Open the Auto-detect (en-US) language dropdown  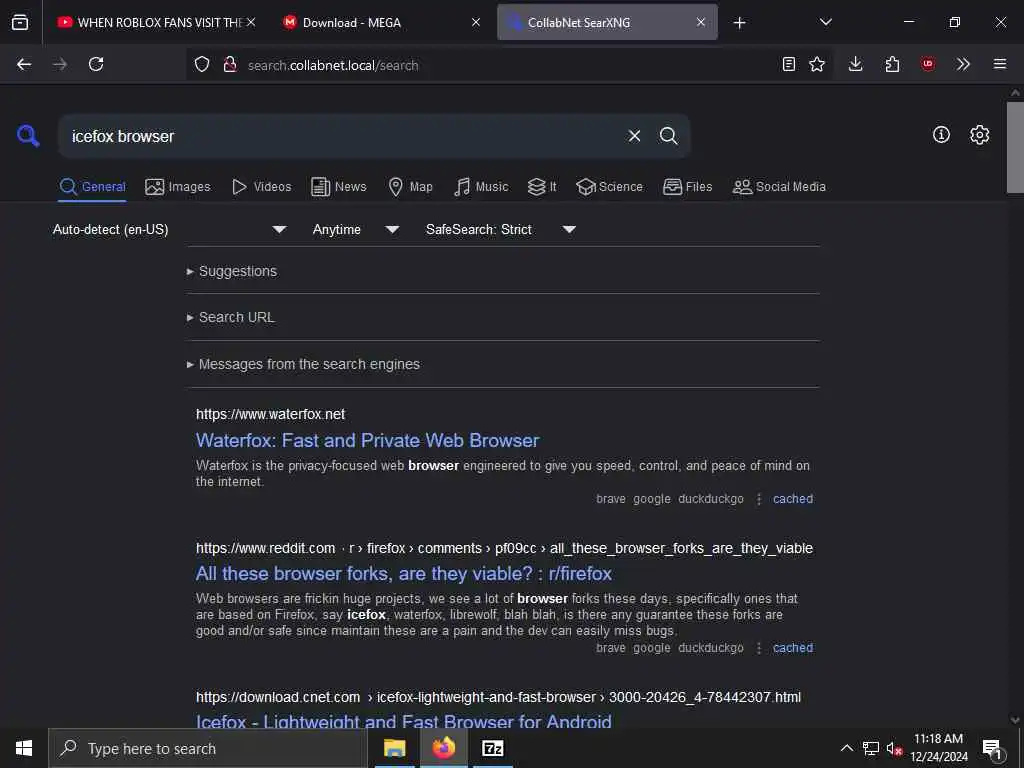tap(170, 229)
